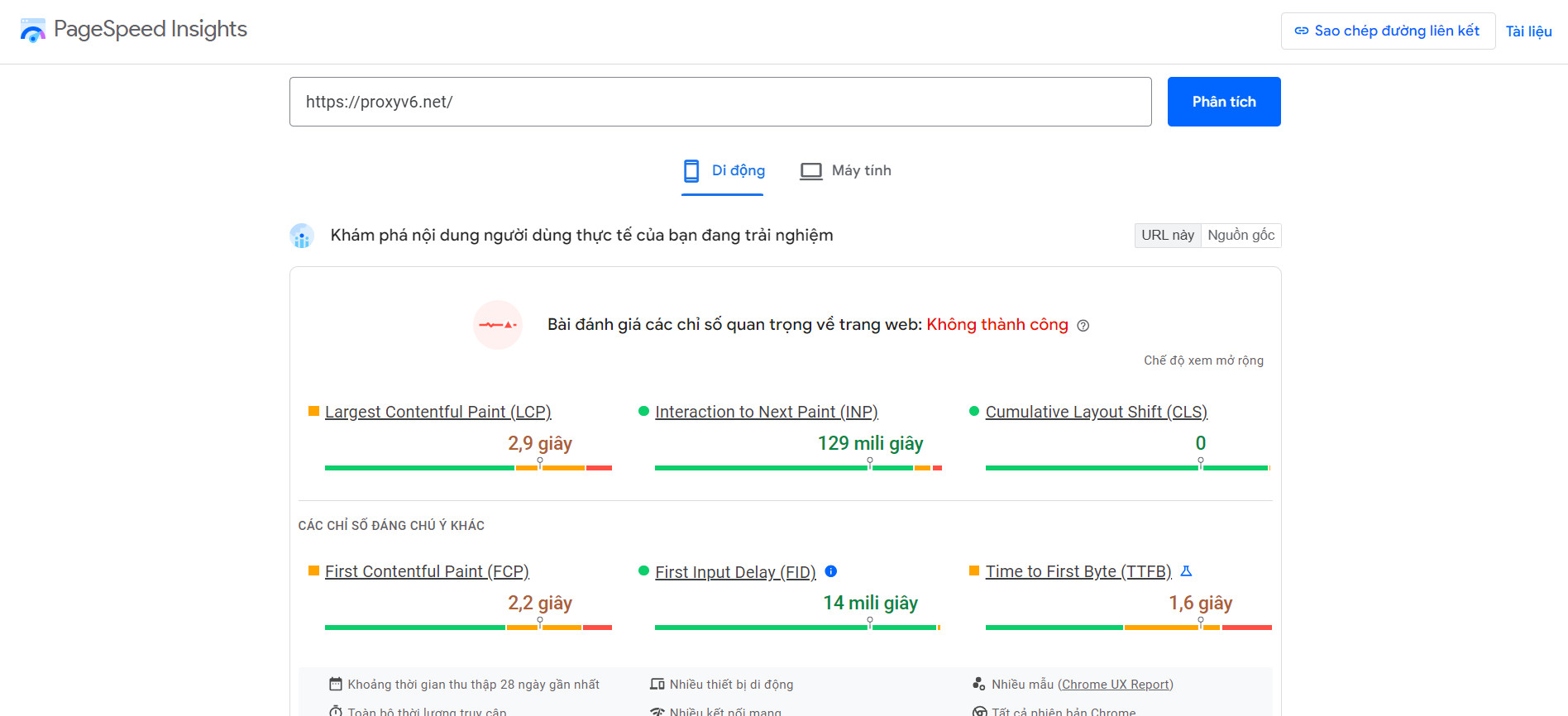Screen dimensions: 1568x716
Task: Switch to the Di động tab
Action: [722, 170]
